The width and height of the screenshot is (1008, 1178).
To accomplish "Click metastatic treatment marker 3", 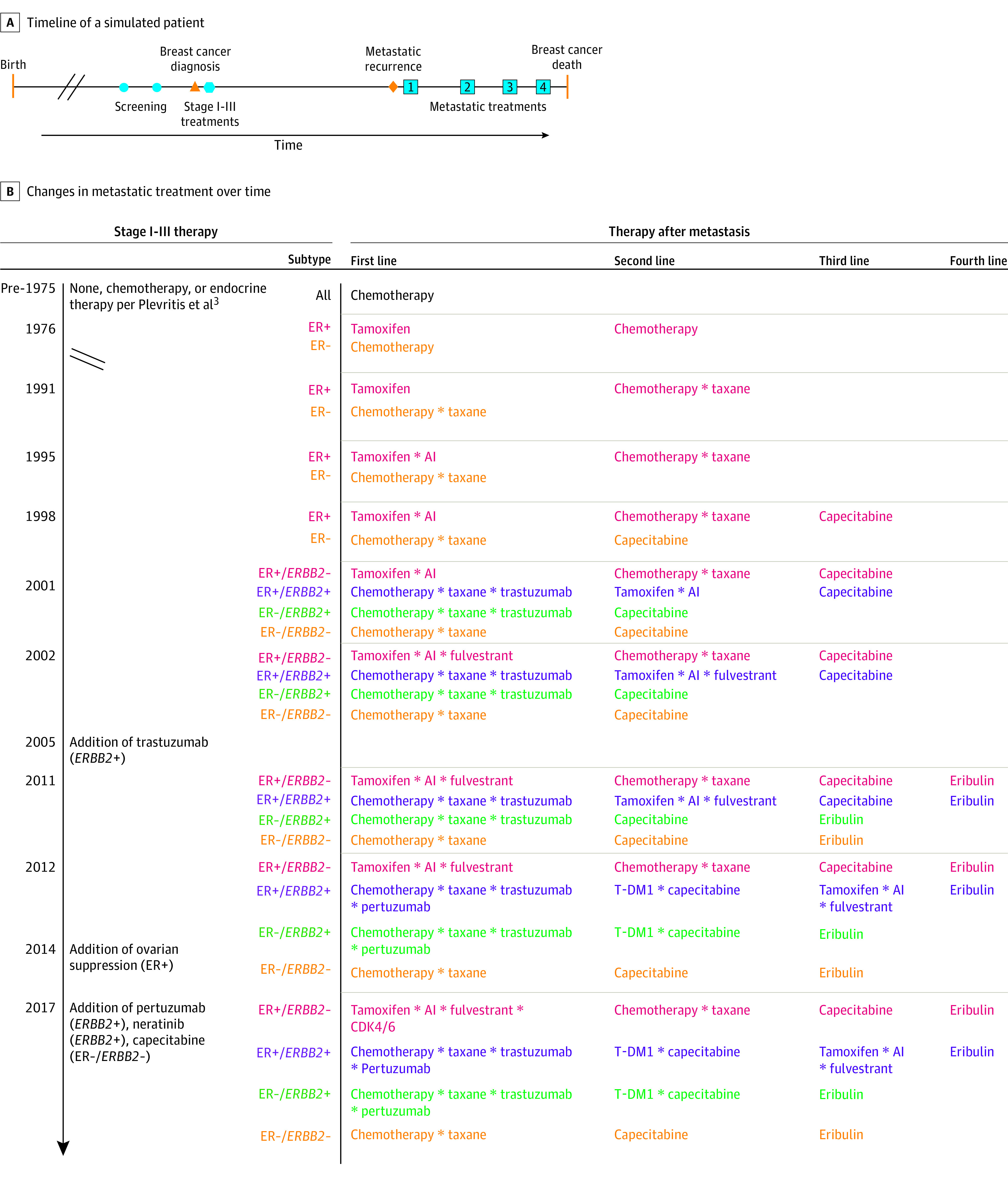I will pyautogui.click(x=510, y=87).
